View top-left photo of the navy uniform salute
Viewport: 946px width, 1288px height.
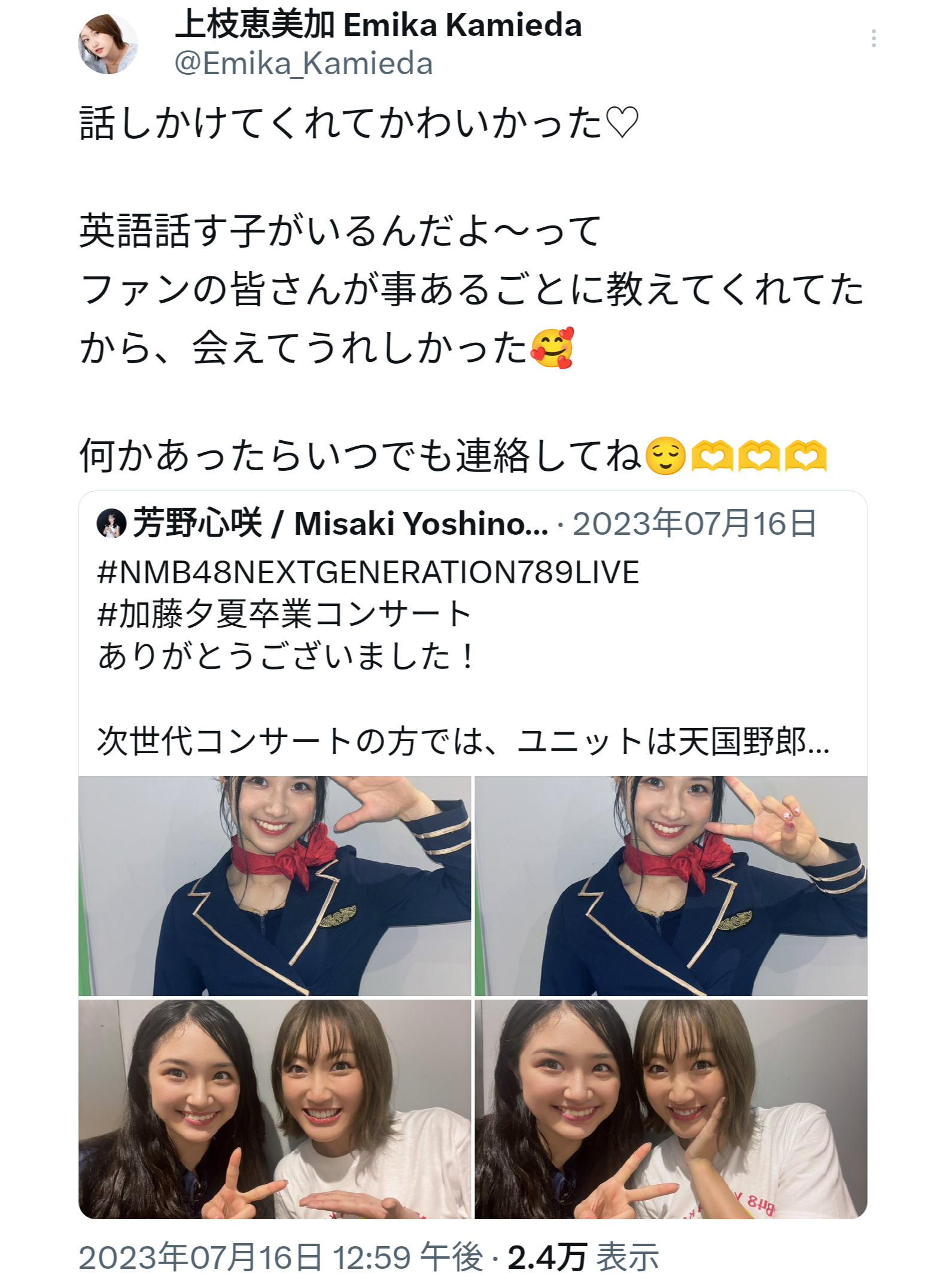(275, 885)
